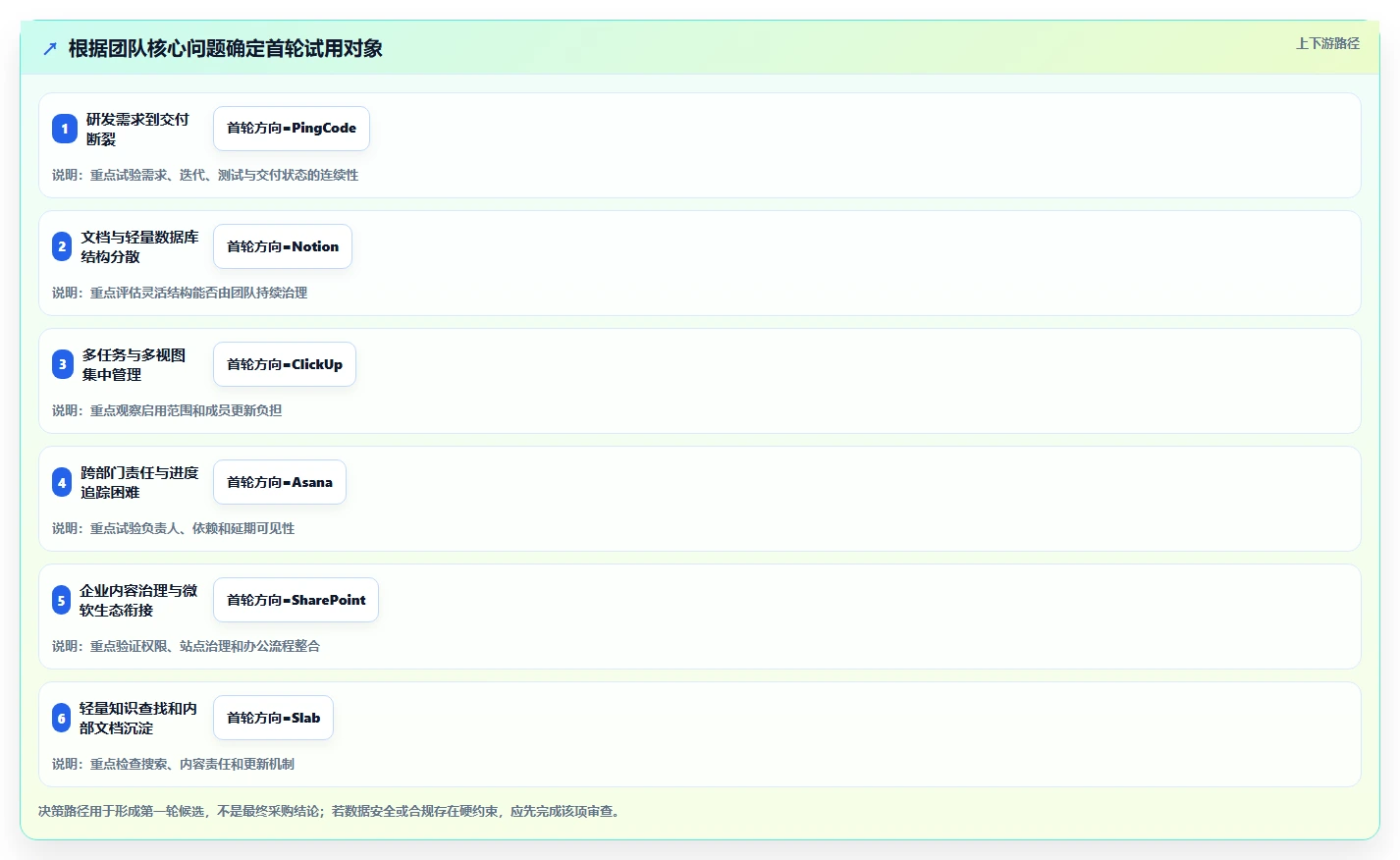Click the number 3 step badge
This screenshot has width=1400, height=860.
tap(63, 364)
